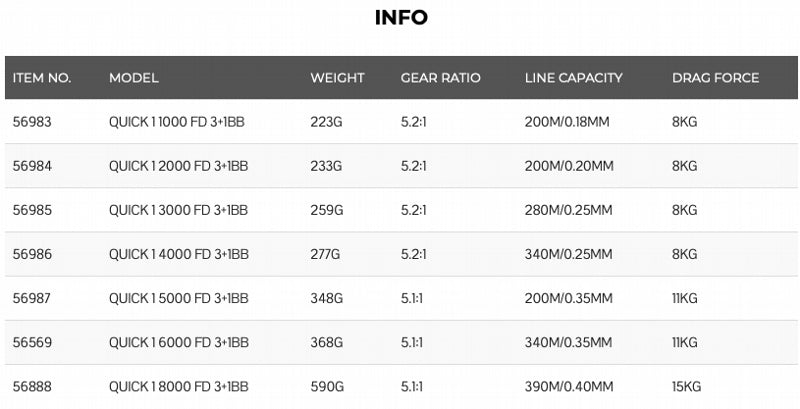Click the DRAG FORCE column header
800x409 pixels.
click(x=715, y=78)
